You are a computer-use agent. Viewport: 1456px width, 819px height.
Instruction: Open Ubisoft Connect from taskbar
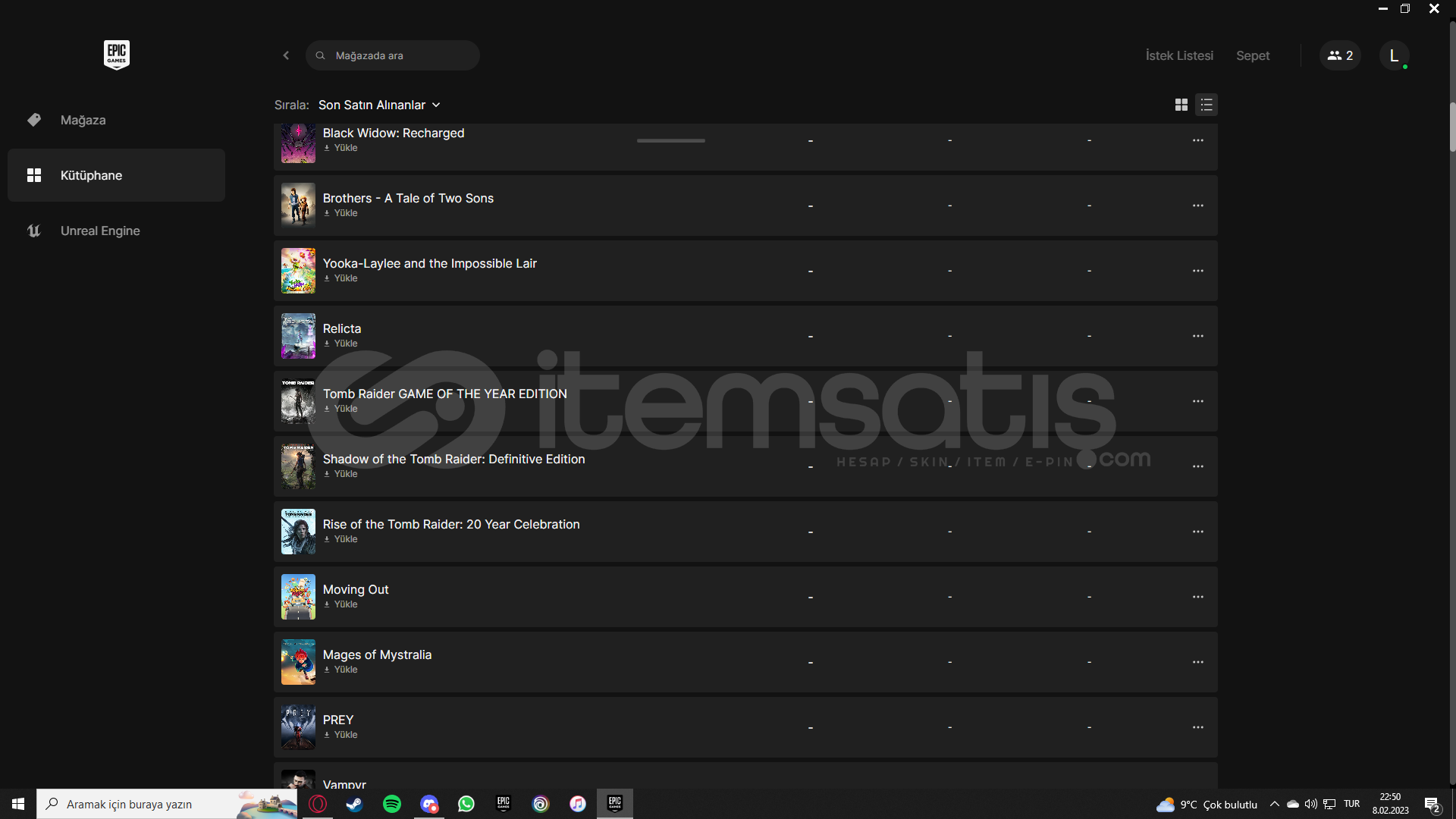coord(541,804)
